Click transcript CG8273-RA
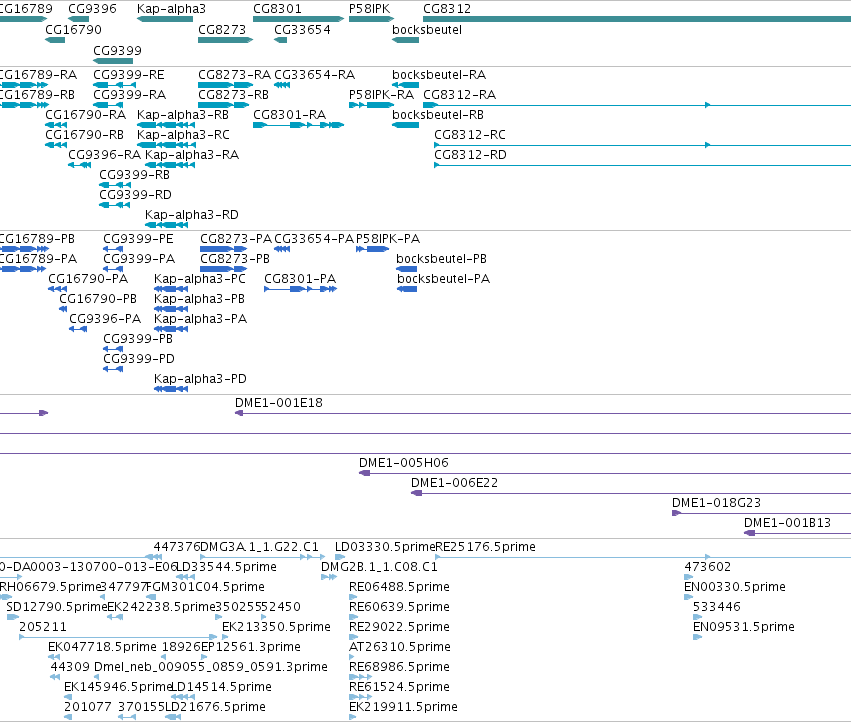This screenshot has height=722, width=851. pos(234,74)
